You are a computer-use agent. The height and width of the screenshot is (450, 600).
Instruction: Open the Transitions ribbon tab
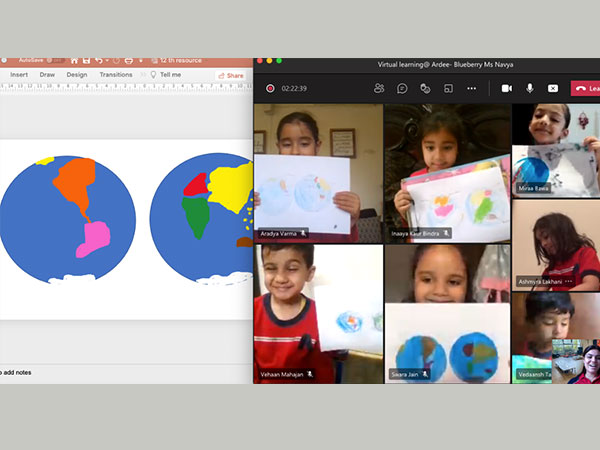pos(116,75)
